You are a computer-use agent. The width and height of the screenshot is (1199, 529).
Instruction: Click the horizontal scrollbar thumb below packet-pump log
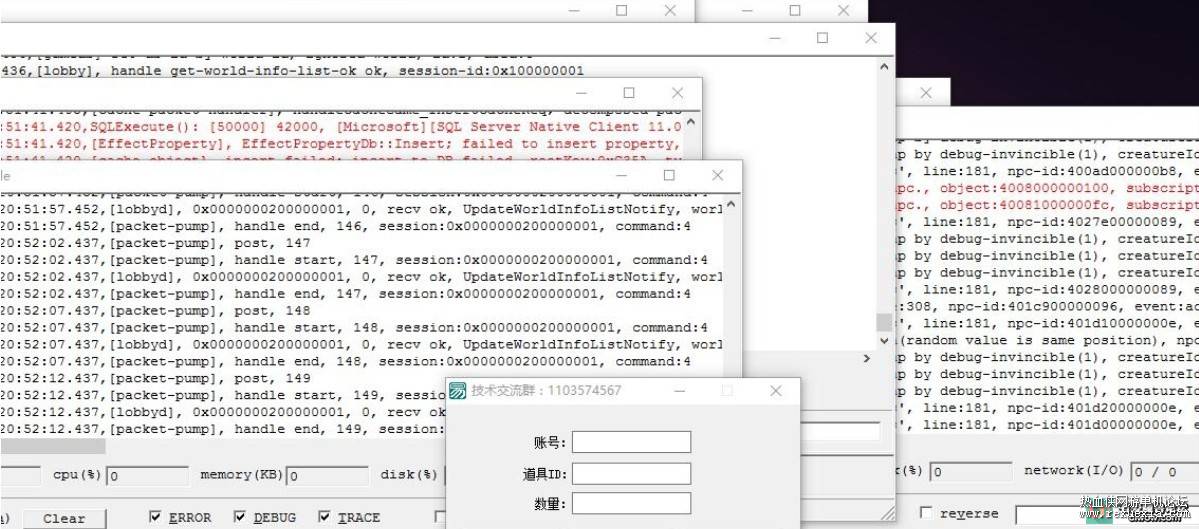click(x=52, y=446)
